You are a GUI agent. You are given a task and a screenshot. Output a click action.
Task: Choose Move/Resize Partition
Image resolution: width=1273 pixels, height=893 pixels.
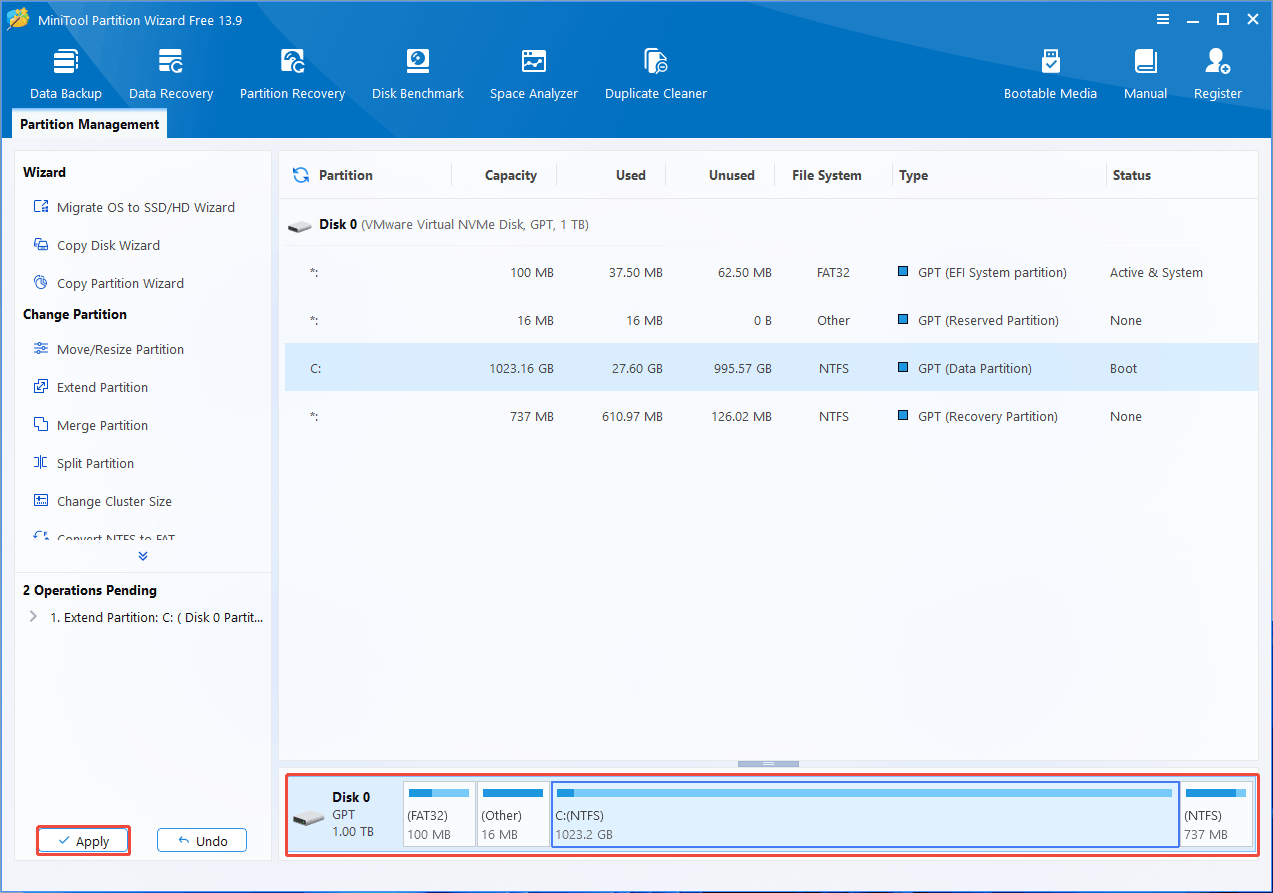click(108, 349)
